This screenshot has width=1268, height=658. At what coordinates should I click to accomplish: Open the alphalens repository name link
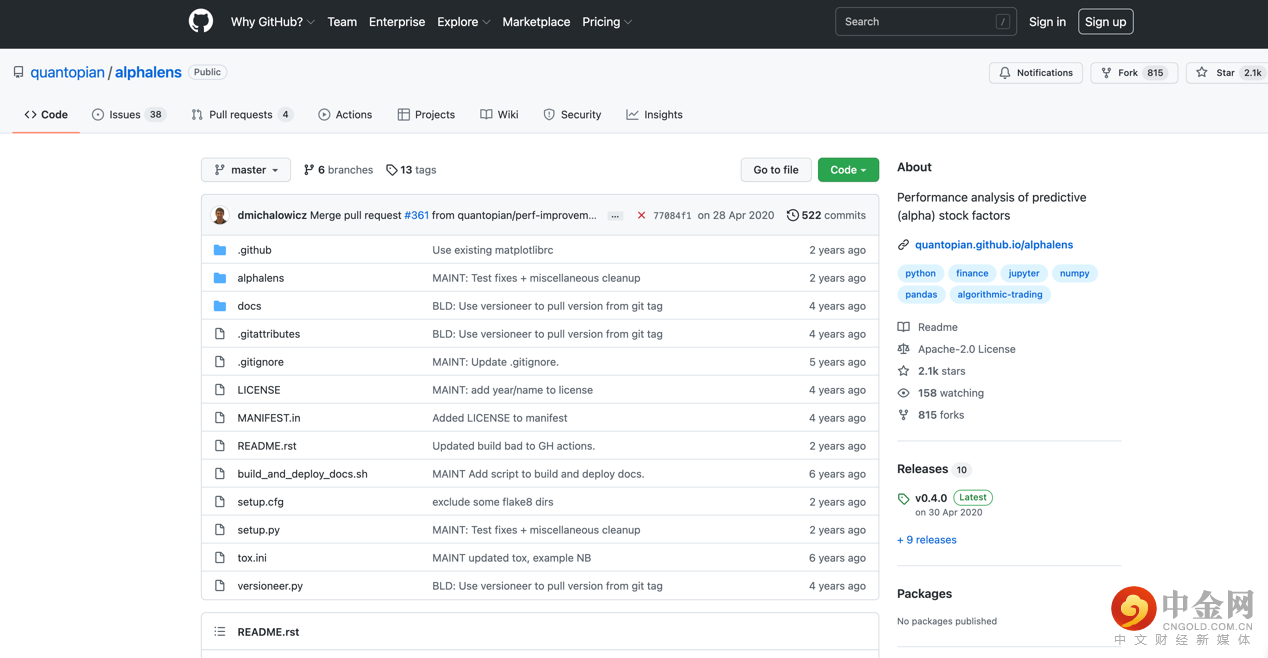pyautogui.click(x=148, y=72)
